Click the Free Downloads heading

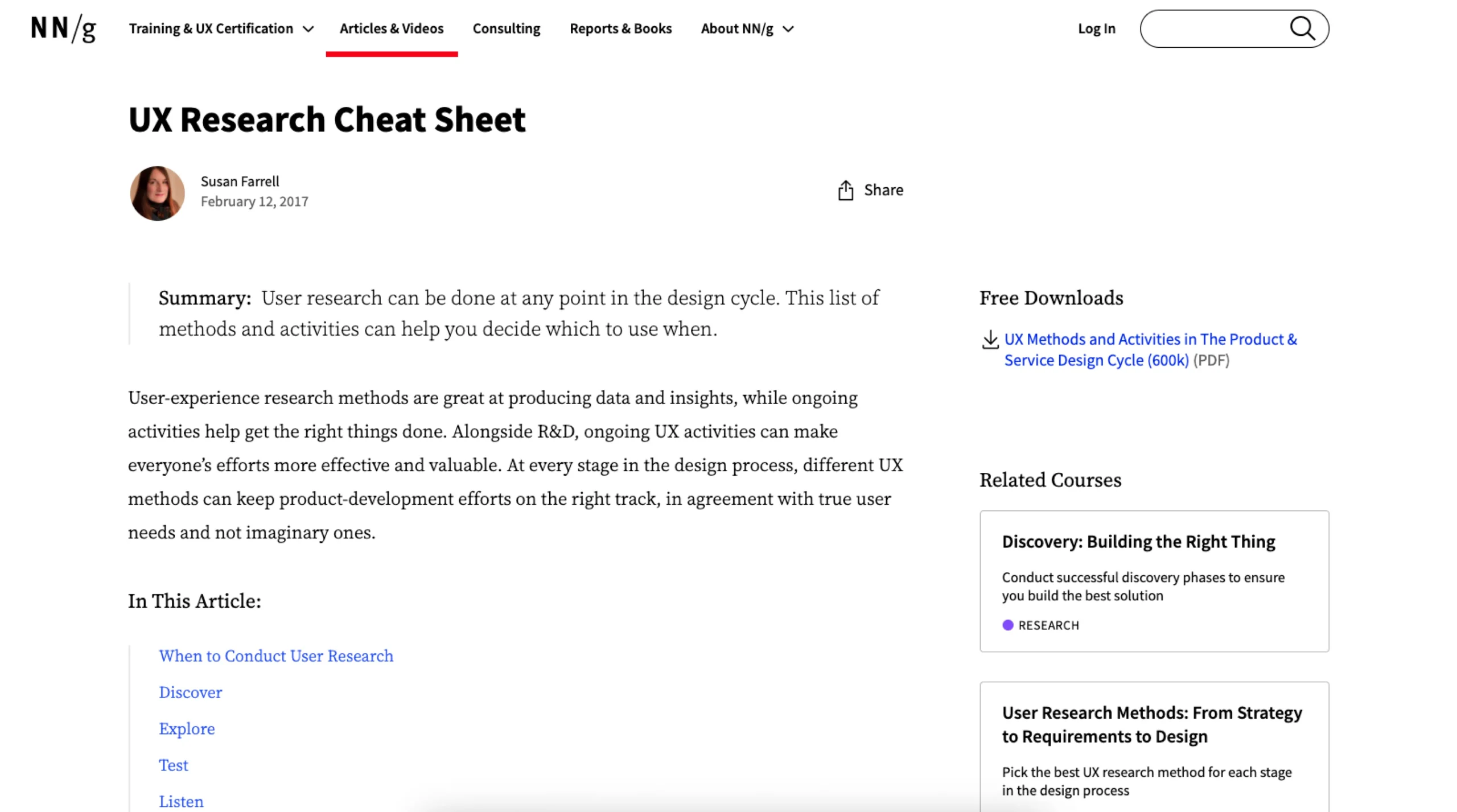point(1051,298)
